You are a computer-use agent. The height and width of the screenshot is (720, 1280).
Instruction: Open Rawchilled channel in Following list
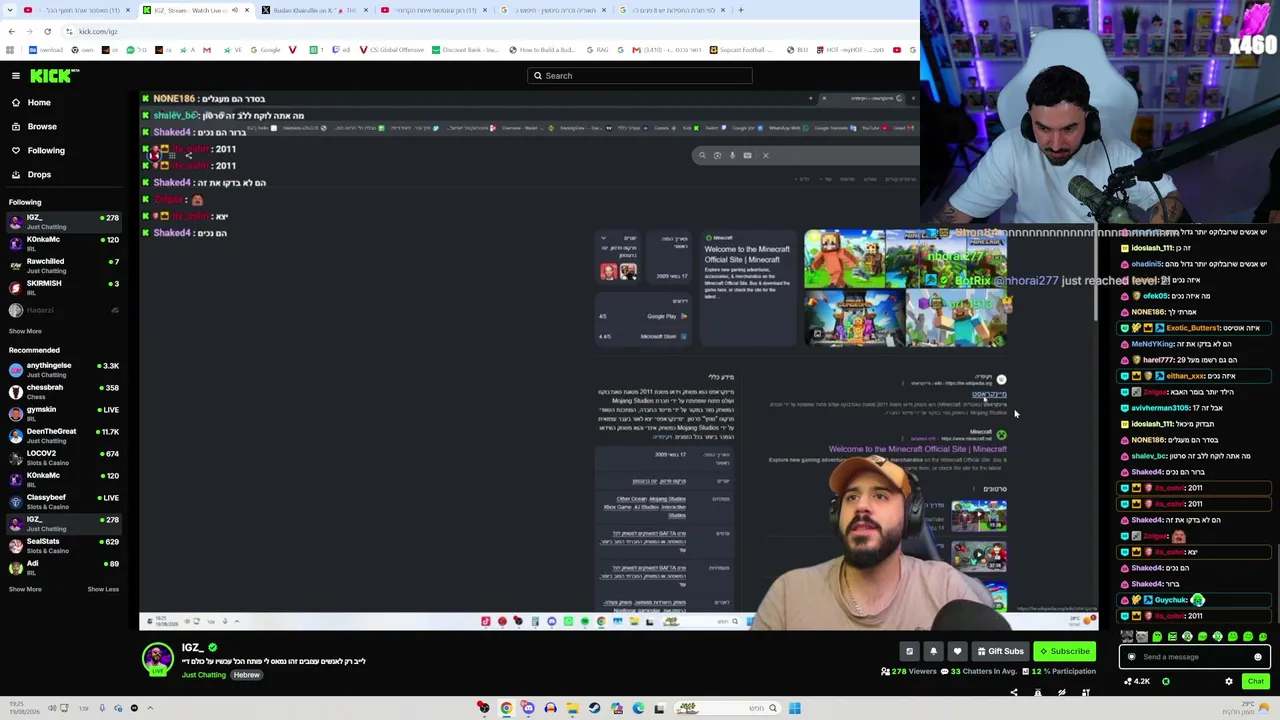[64, 266]
